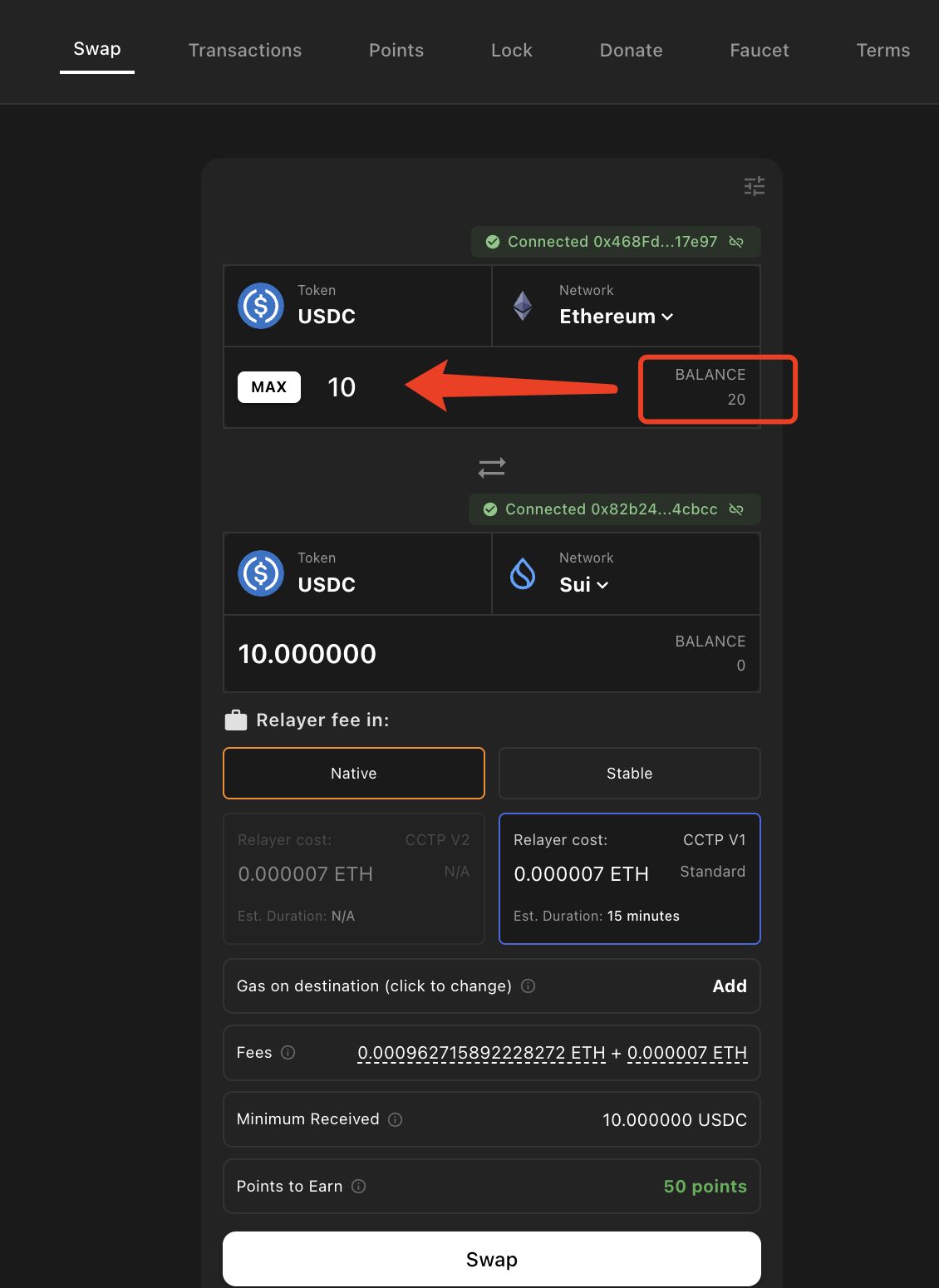Disconnect the 0x468Fd...17e97 wallet icon
This screenshot has height=1288, width=939.
click(736, 242)
